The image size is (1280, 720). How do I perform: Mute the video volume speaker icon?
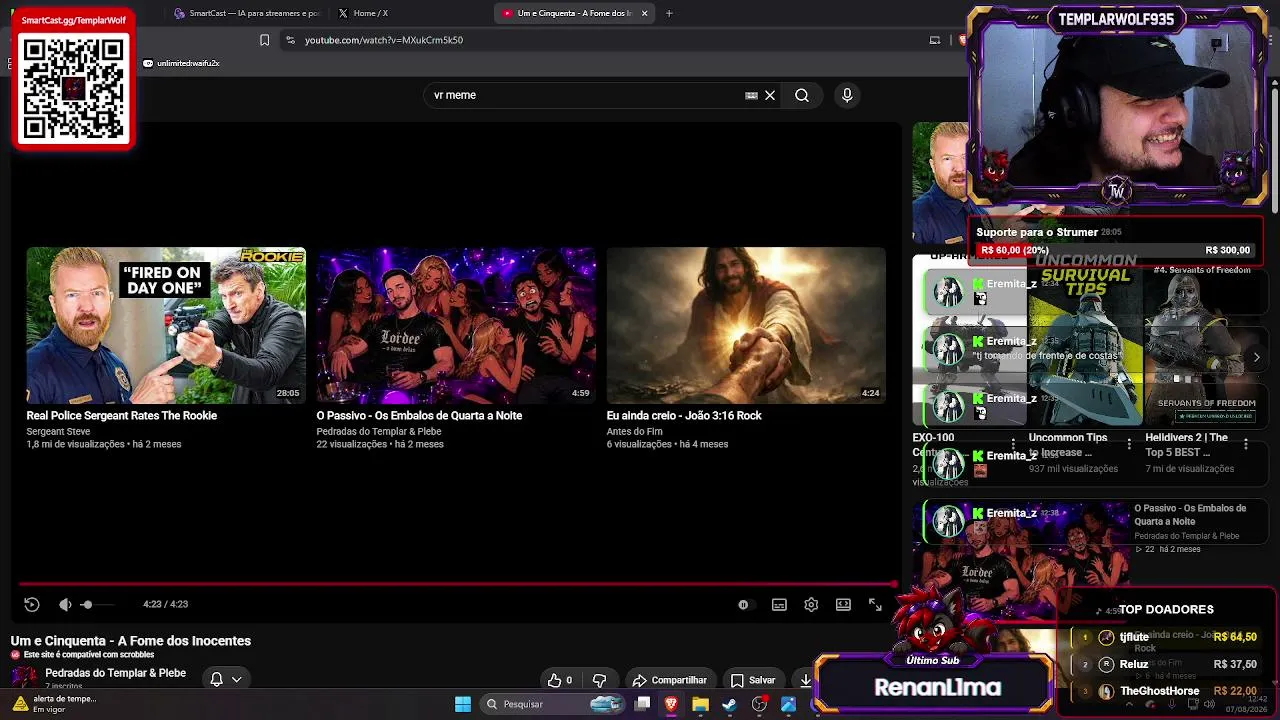[x=65, y=604]
